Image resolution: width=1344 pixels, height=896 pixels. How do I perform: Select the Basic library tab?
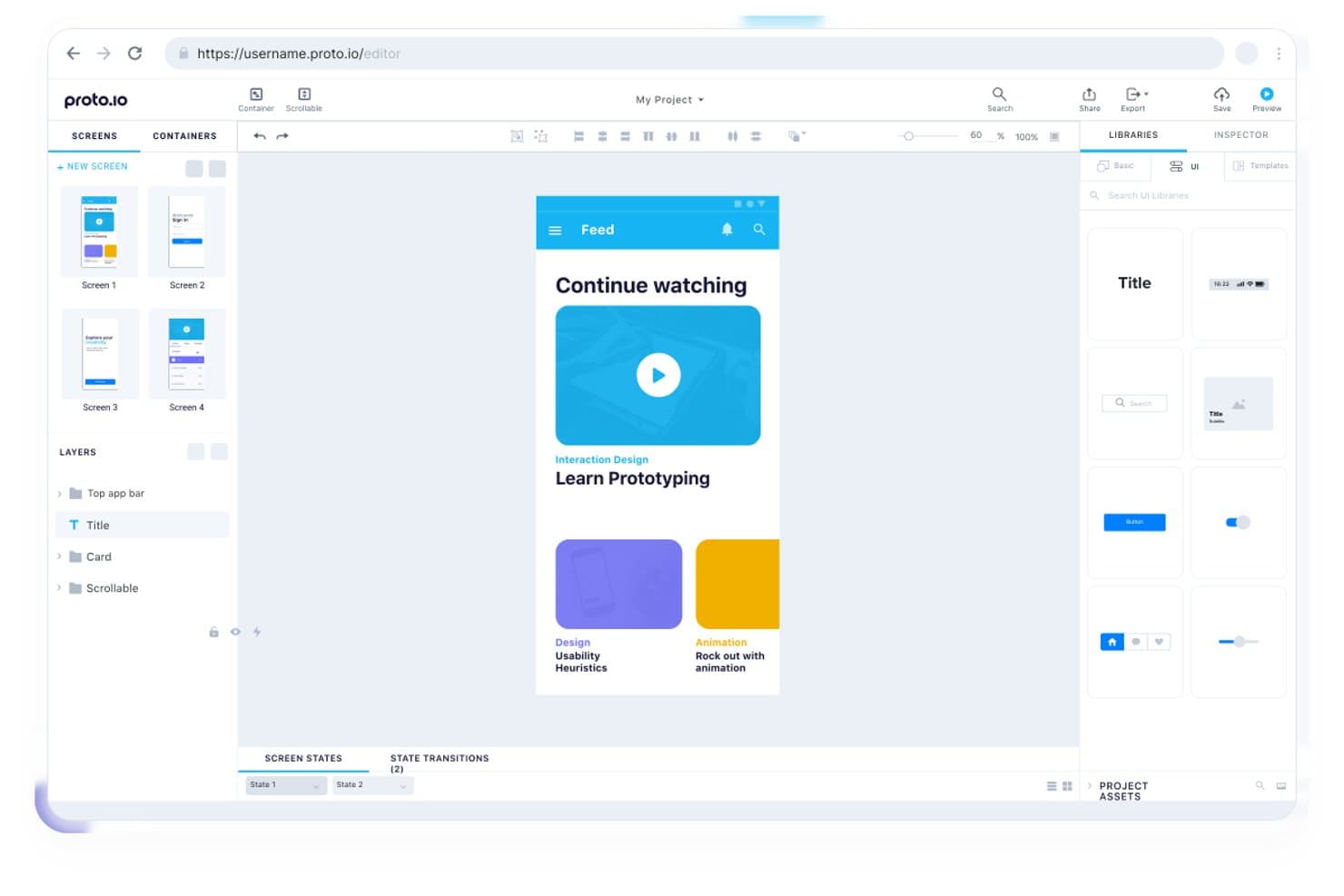pyautogui.click(x=1115, y=166)
